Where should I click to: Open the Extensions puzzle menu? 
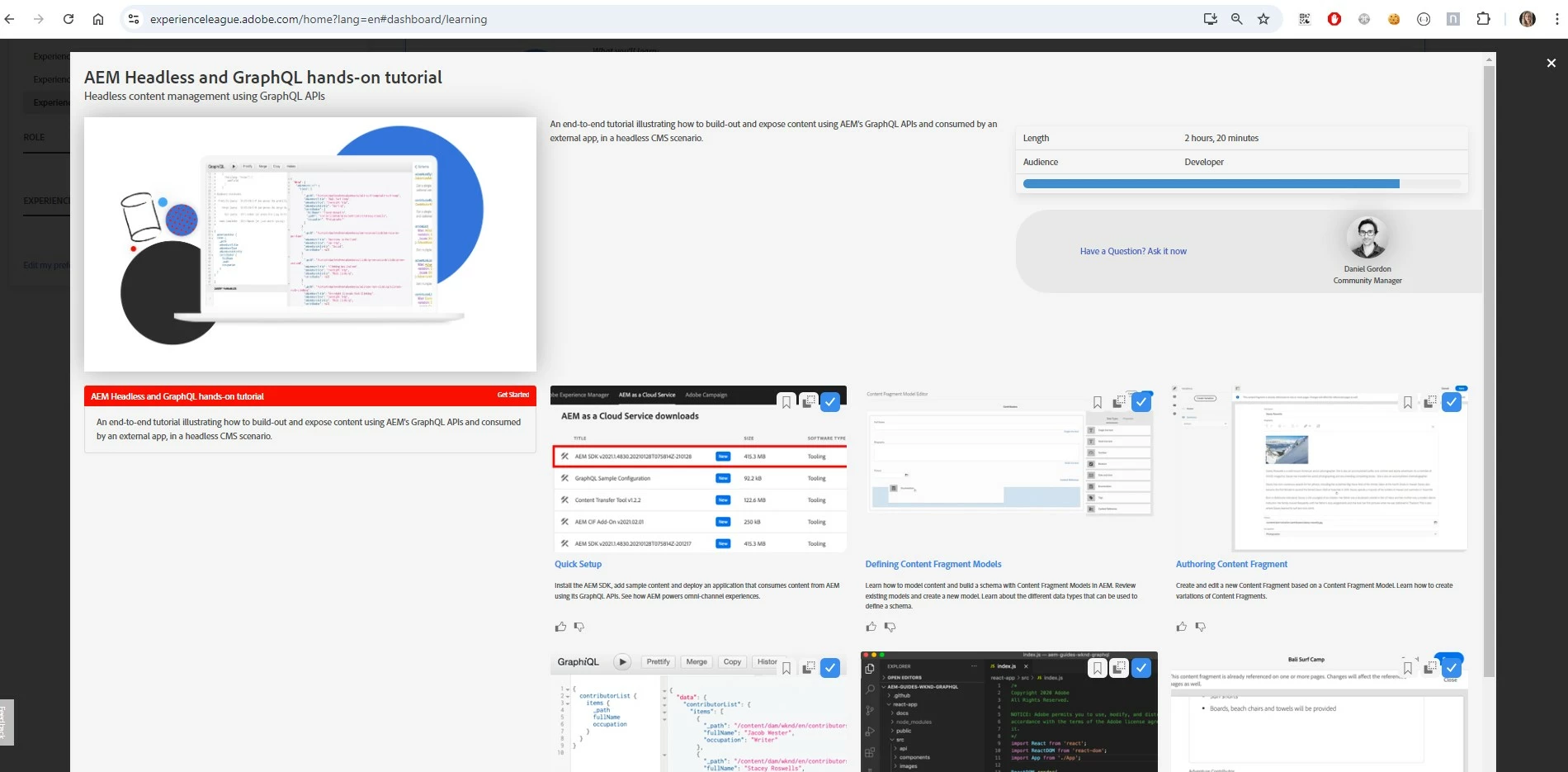1483,19
